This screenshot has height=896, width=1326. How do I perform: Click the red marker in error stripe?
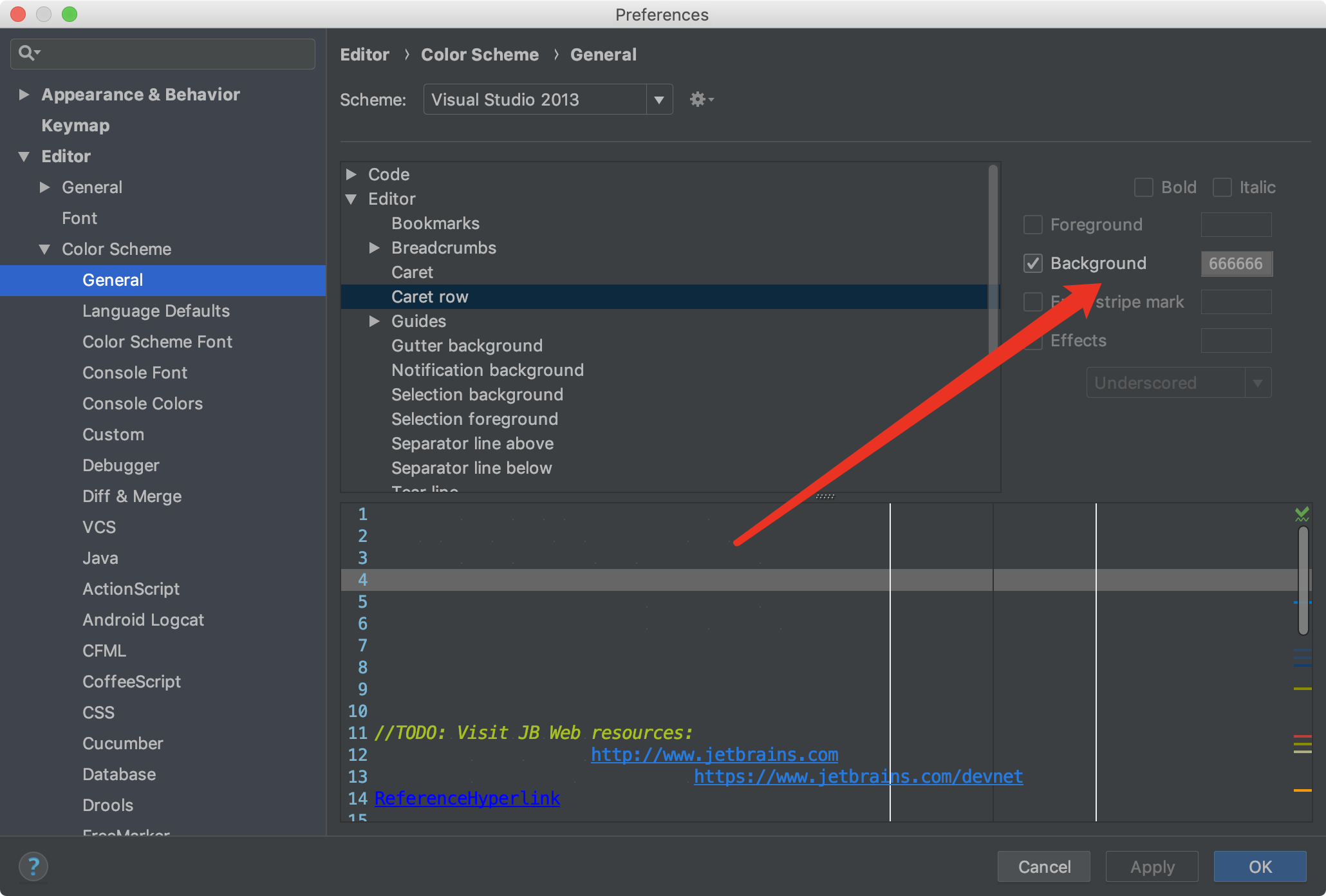pyautogui.click(x=1302, y=736)
